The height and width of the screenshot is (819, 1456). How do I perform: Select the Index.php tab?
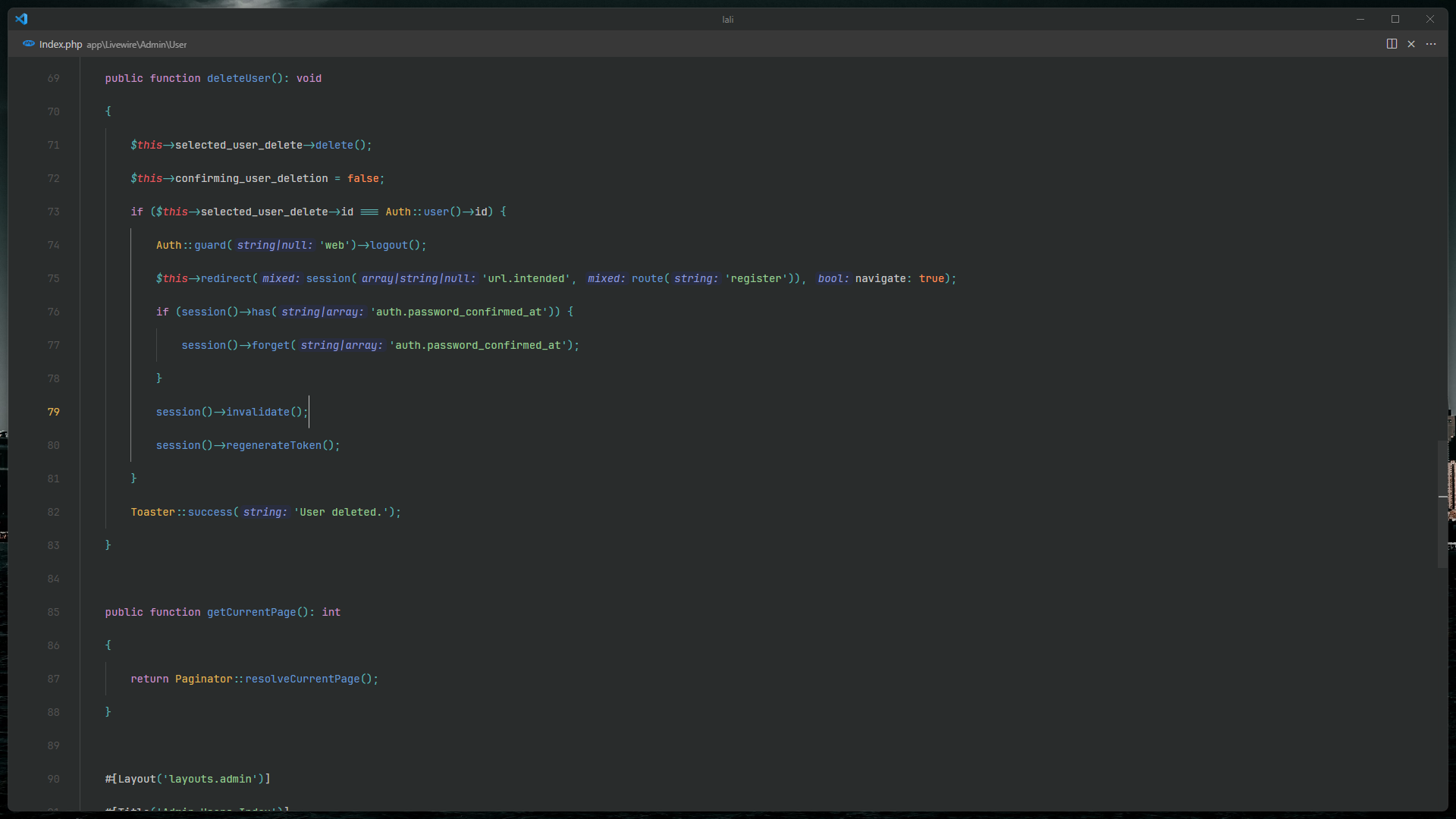(x=61, y=45)
